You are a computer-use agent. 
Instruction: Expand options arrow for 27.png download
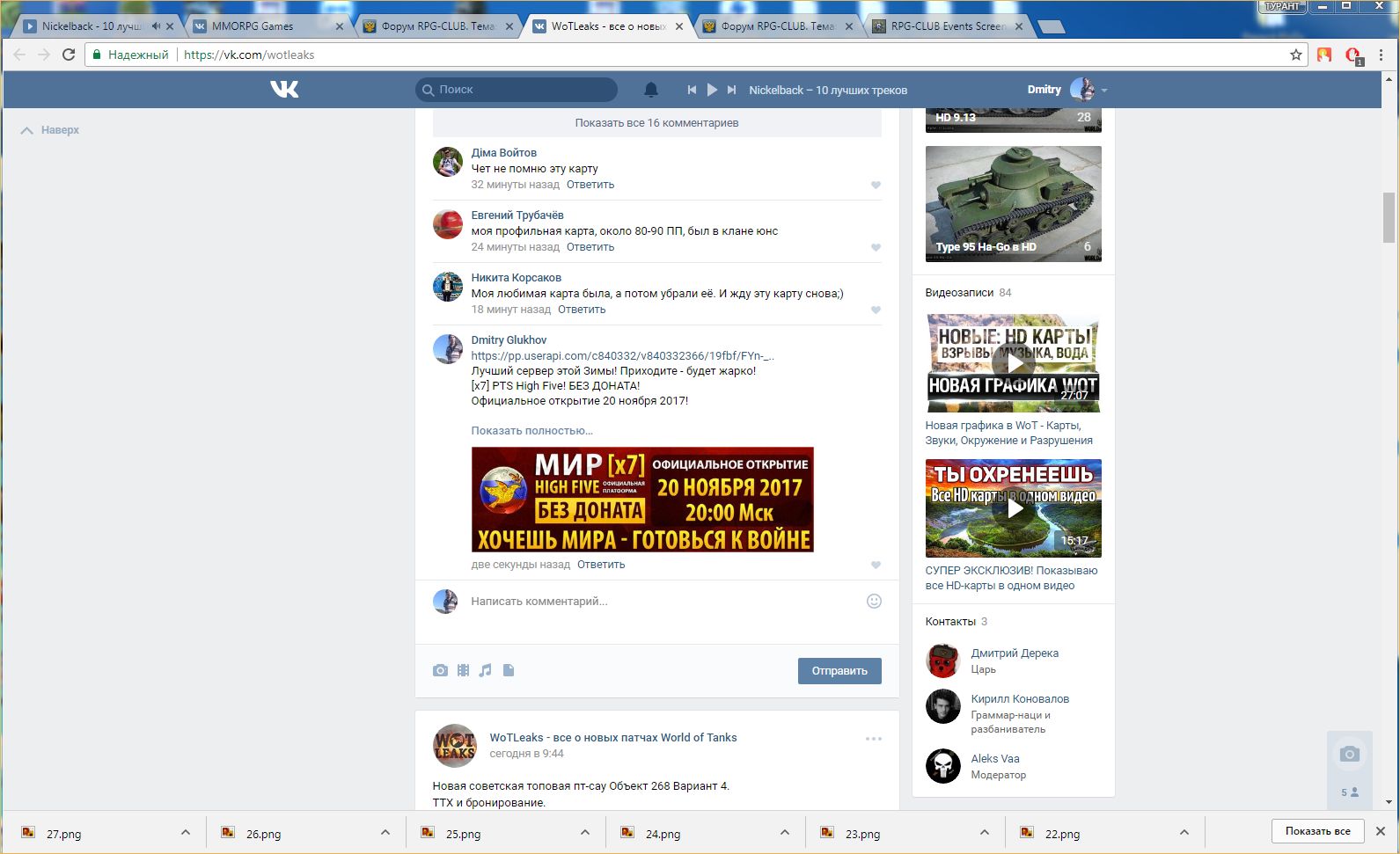pos(186,832)
